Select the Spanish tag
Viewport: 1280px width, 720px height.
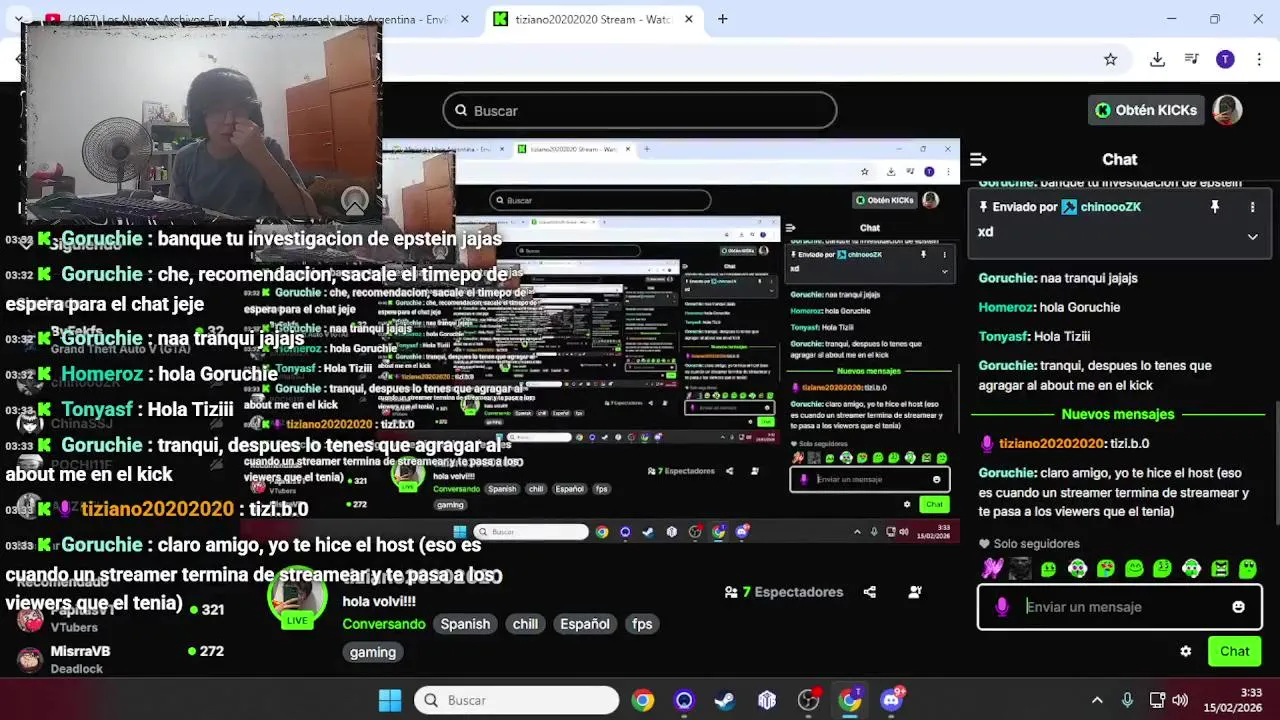pyautogui.click(x=465, y=624)
